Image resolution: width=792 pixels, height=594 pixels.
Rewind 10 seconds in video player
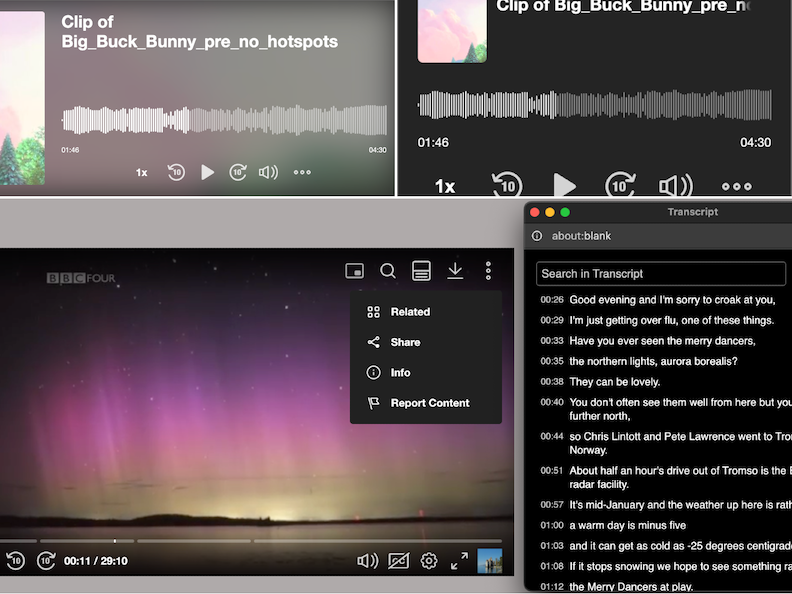[16, 561]
